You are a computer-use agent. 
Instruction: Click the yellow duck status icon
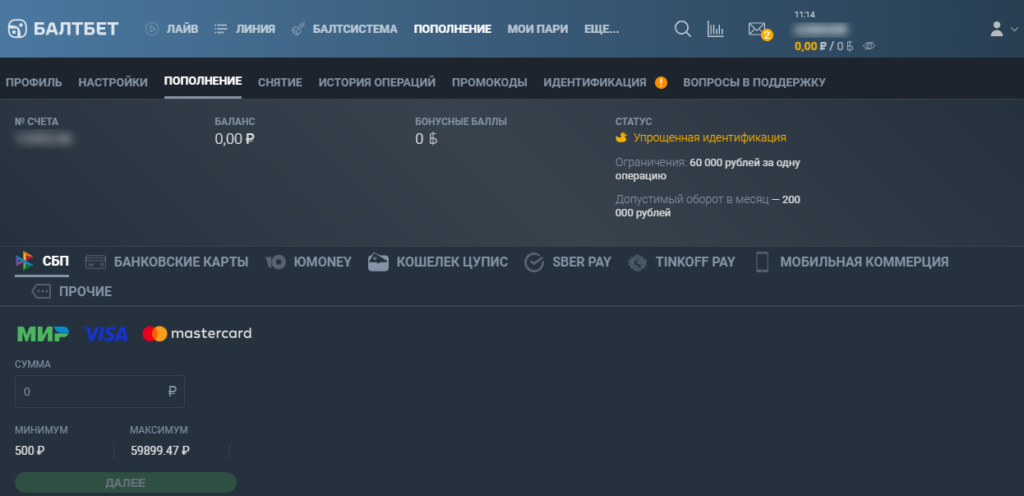622,138
